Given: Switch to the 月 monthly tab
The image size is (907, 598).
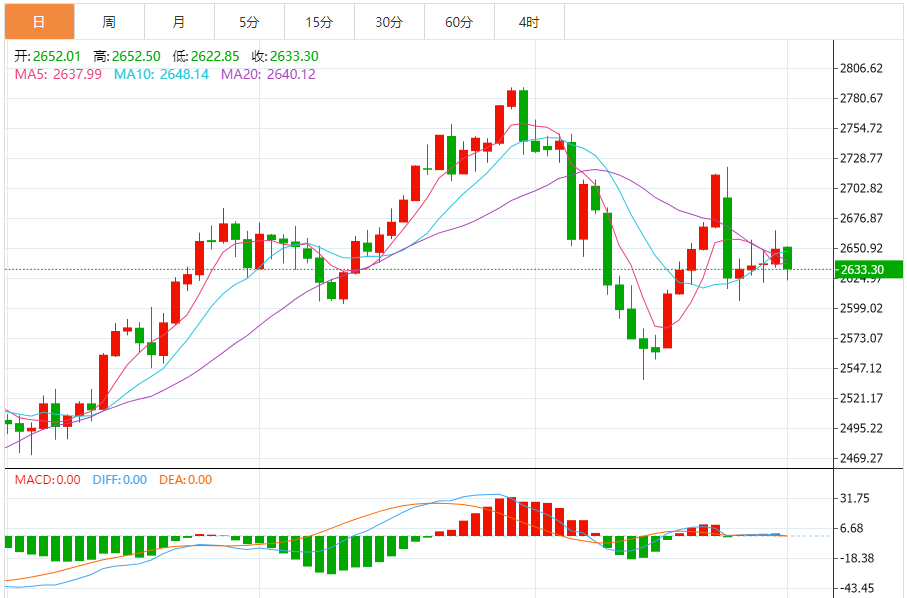Looking at the screenshot, I should tap(179, 22).
